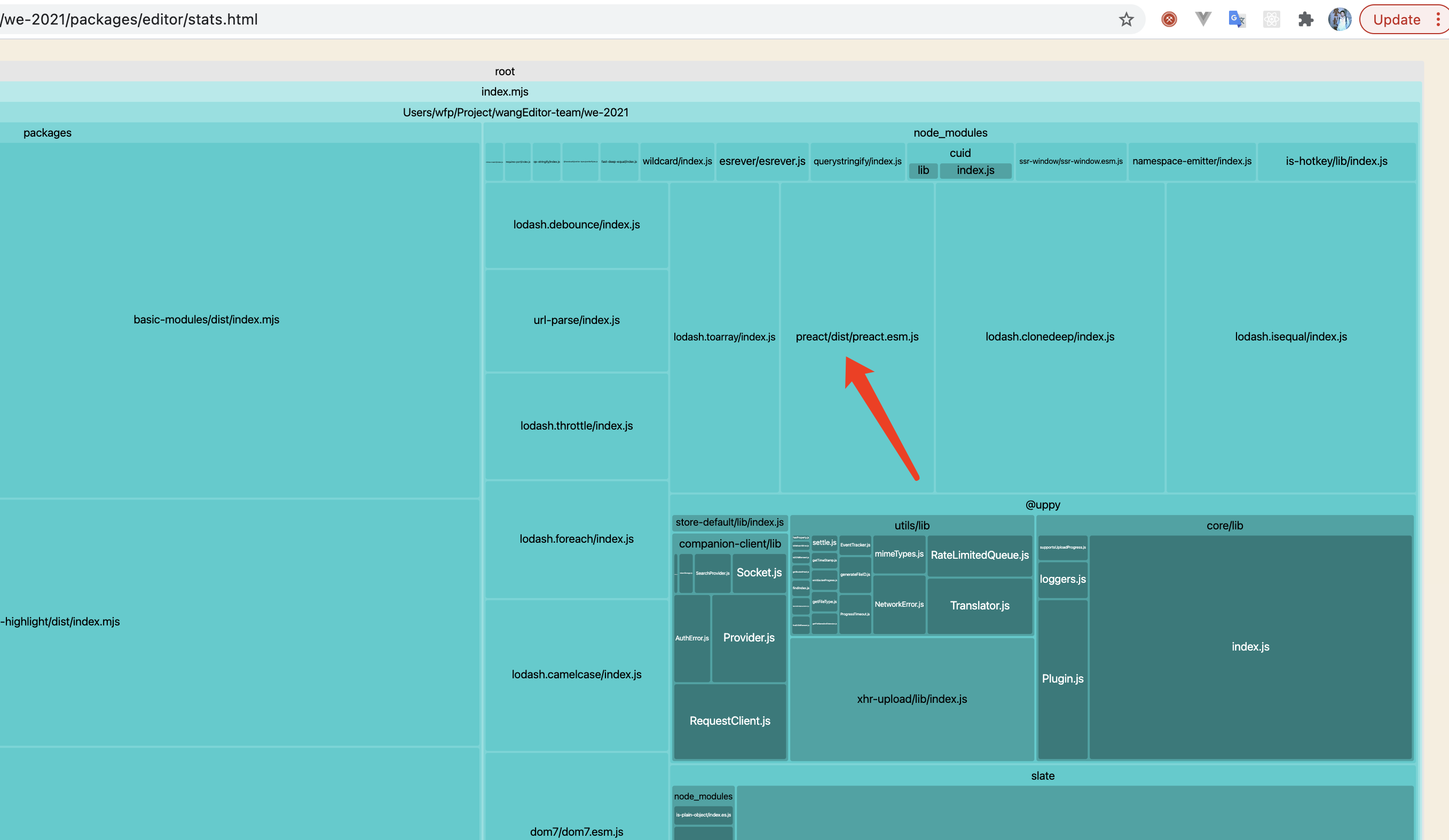This screenshot has height=840, width=1449.
Task: Select the root treemap header
Action: click(505, 72)
